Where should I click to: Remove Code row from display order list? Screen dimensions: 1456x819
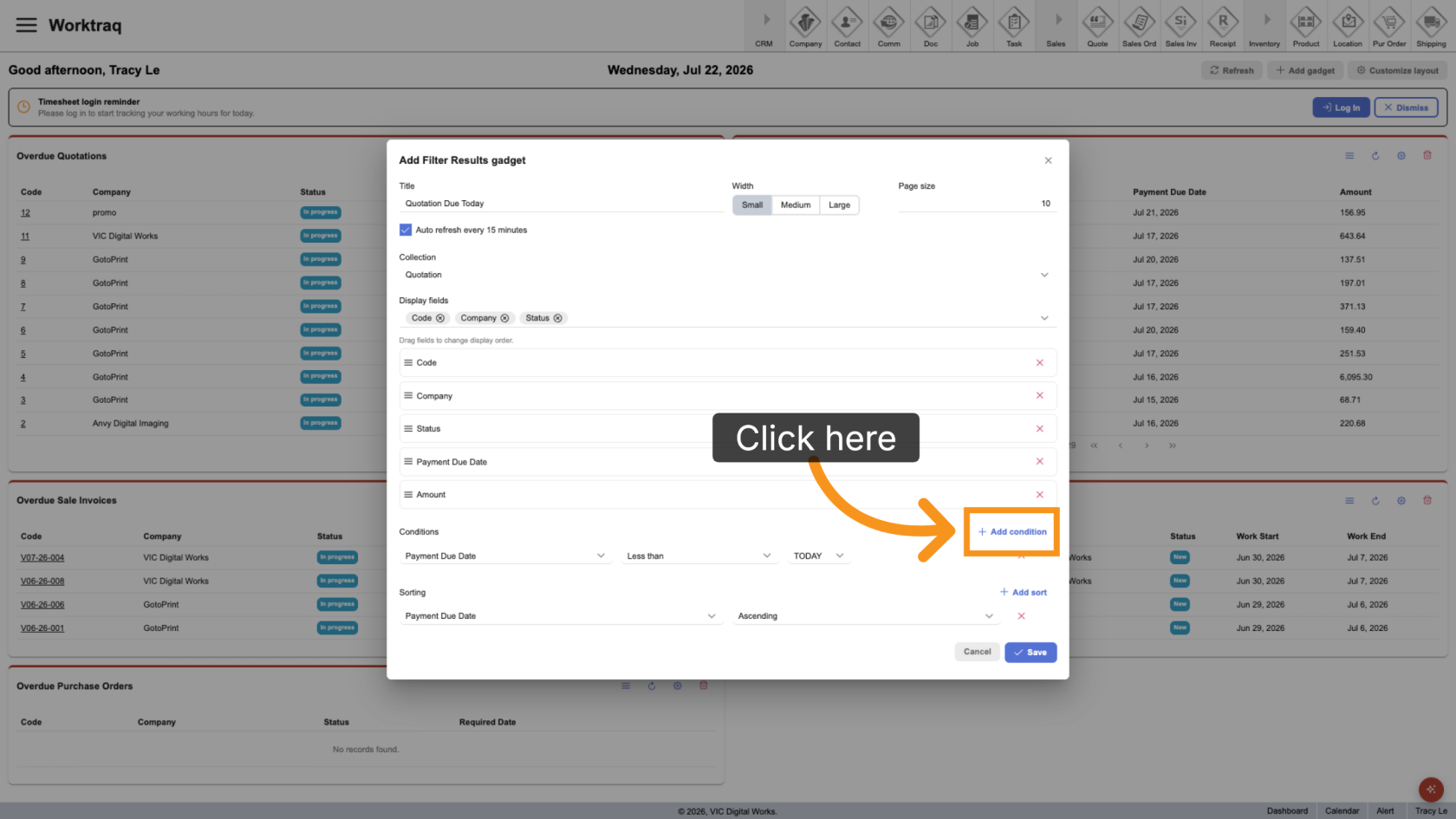pos(1039,363)
